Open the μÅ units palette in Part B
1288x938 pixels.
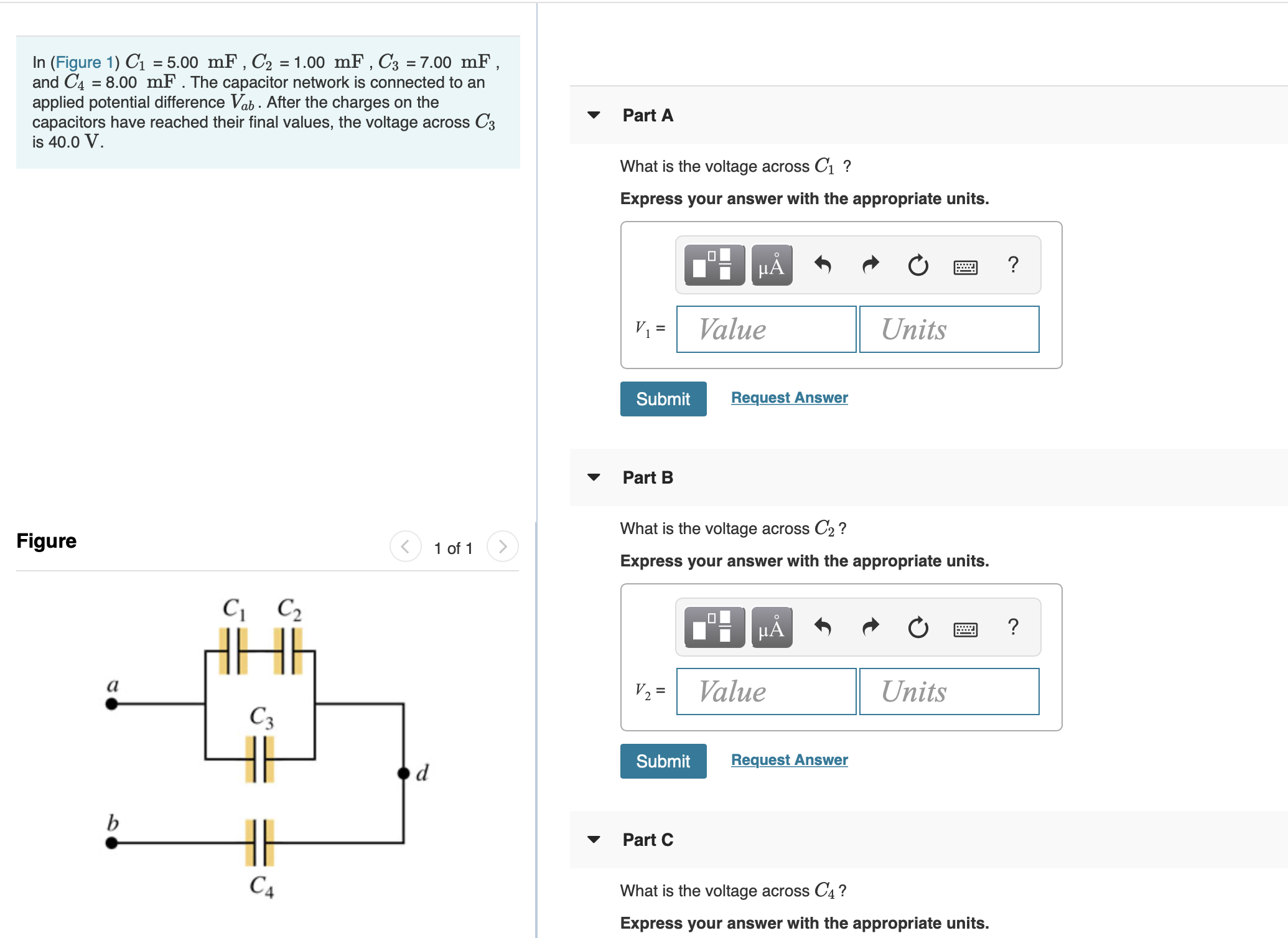(772, 627)
